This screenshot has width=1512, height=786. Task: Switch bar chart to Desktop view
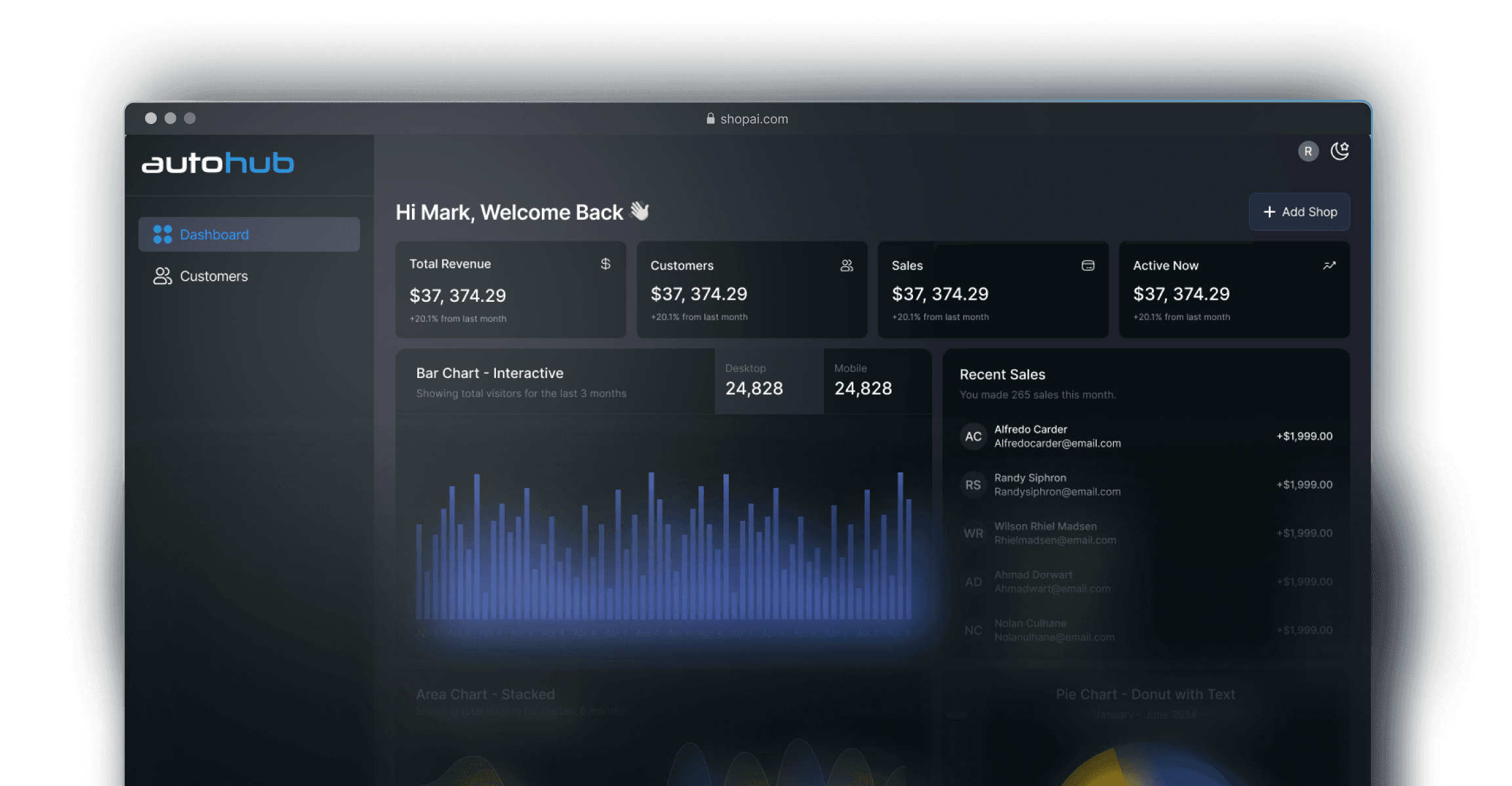point(768,381)
